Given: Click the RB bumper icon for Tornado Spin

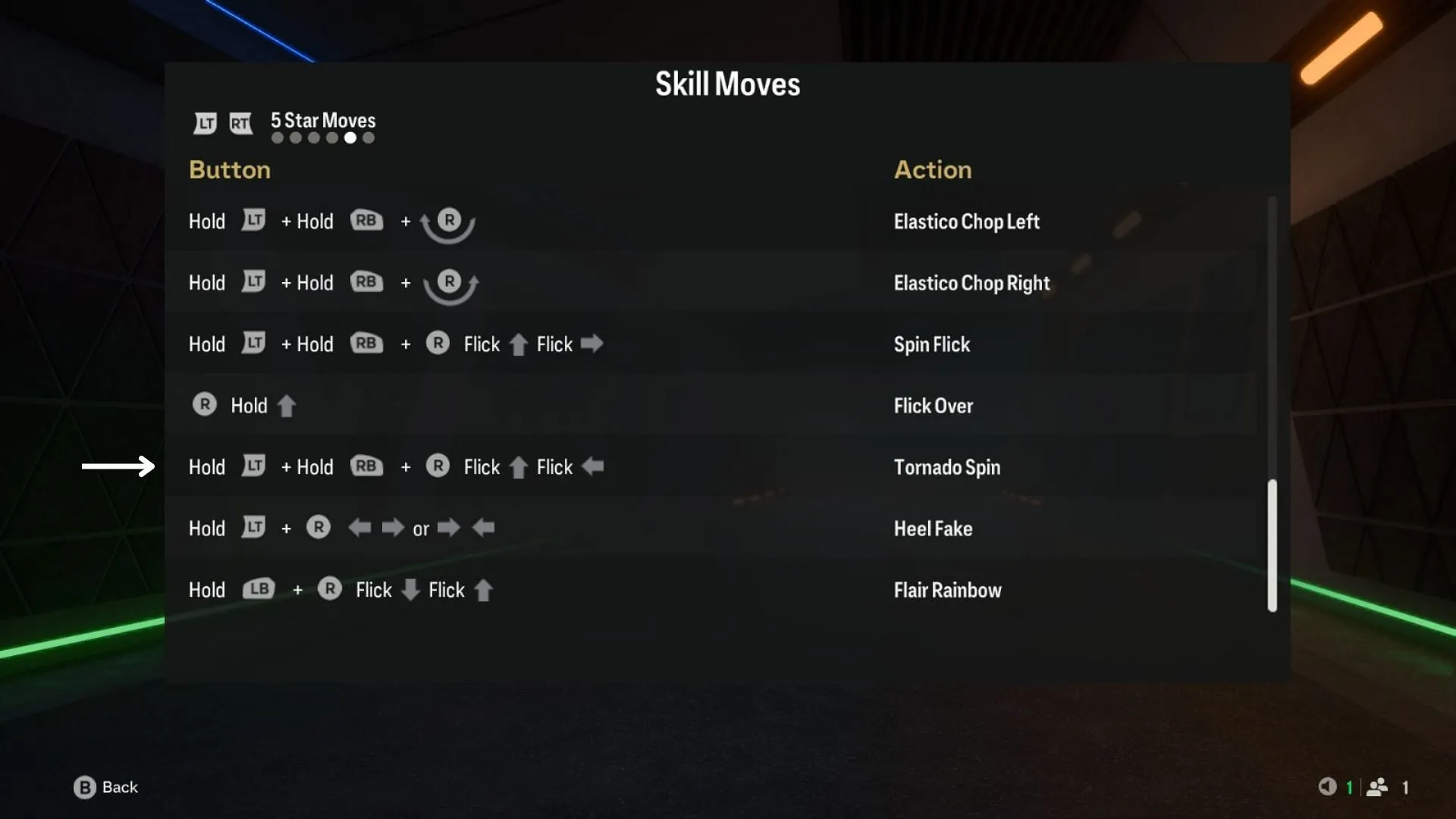Looking at the screenshot, I should [365, 466].
